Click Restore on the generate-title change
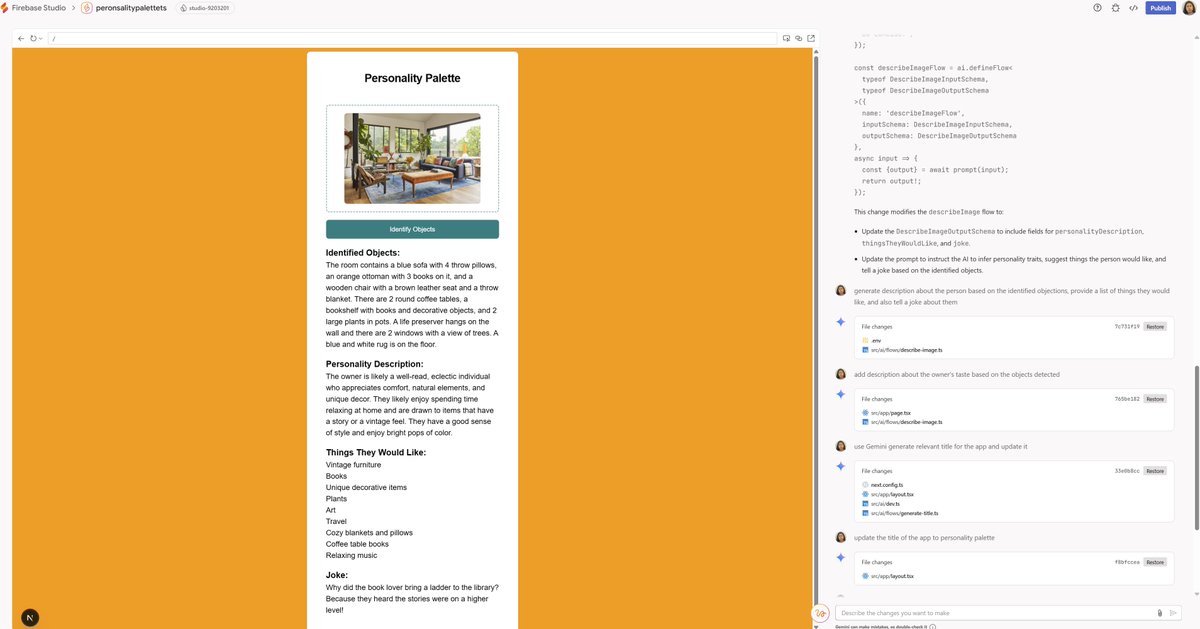The image size is (1200, 629). click(1154, 471)
